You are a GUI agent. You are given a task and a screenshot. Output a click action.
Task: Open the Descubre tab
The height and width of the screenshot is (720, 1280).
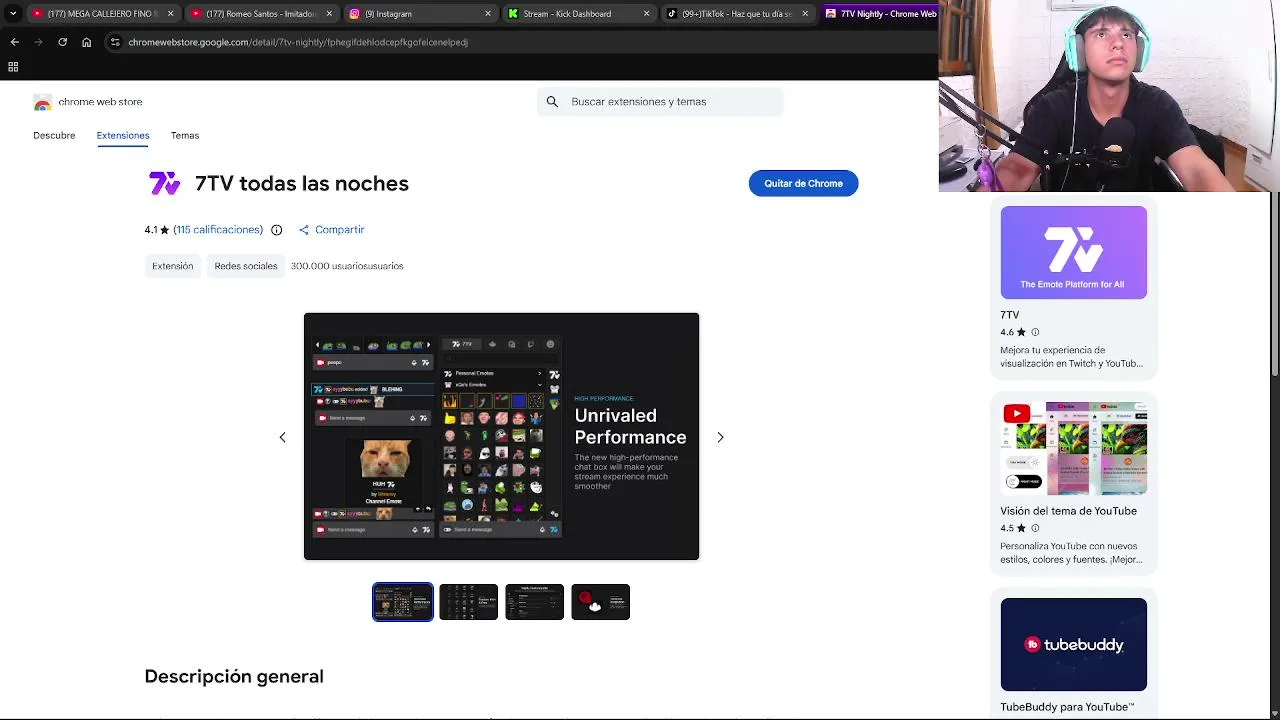54,135
